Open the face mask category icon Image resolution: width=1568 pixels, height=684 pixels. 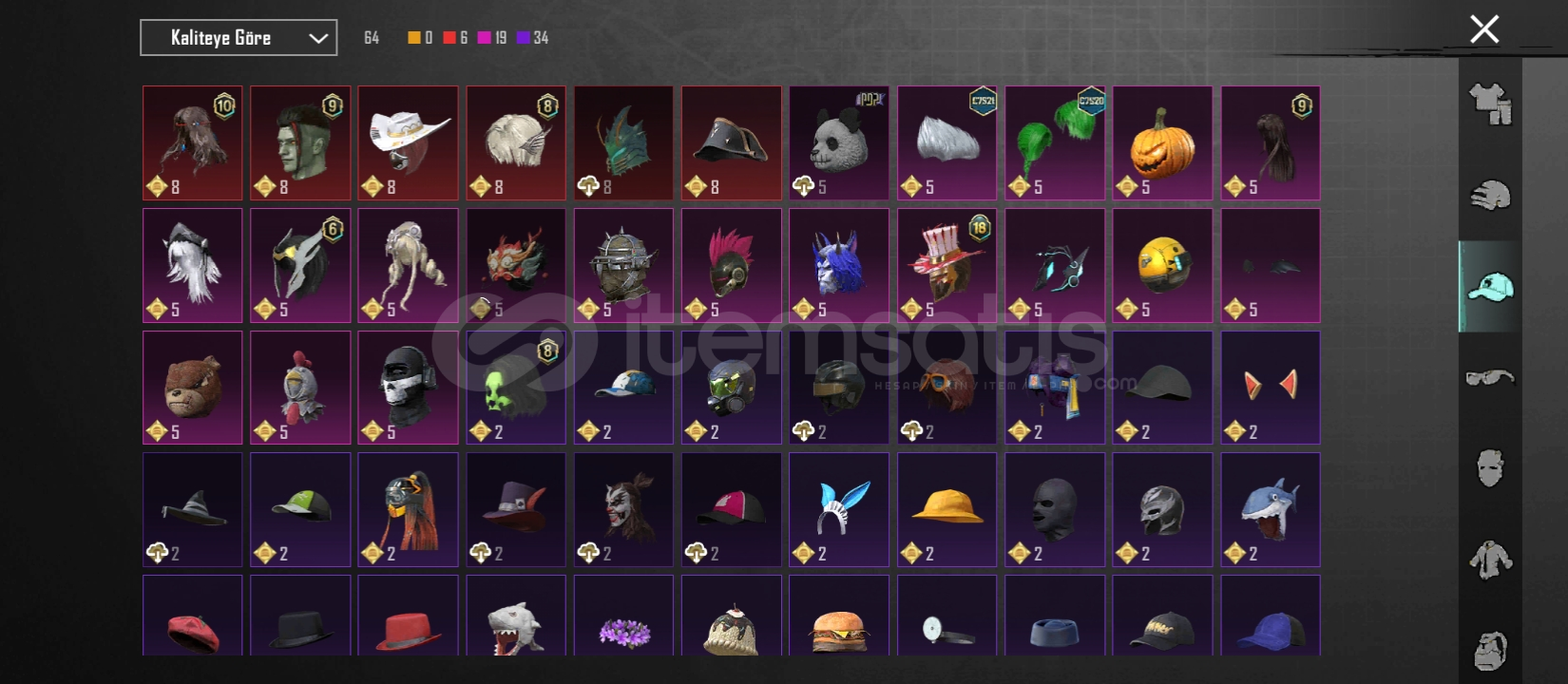(x=1490, y=468)
